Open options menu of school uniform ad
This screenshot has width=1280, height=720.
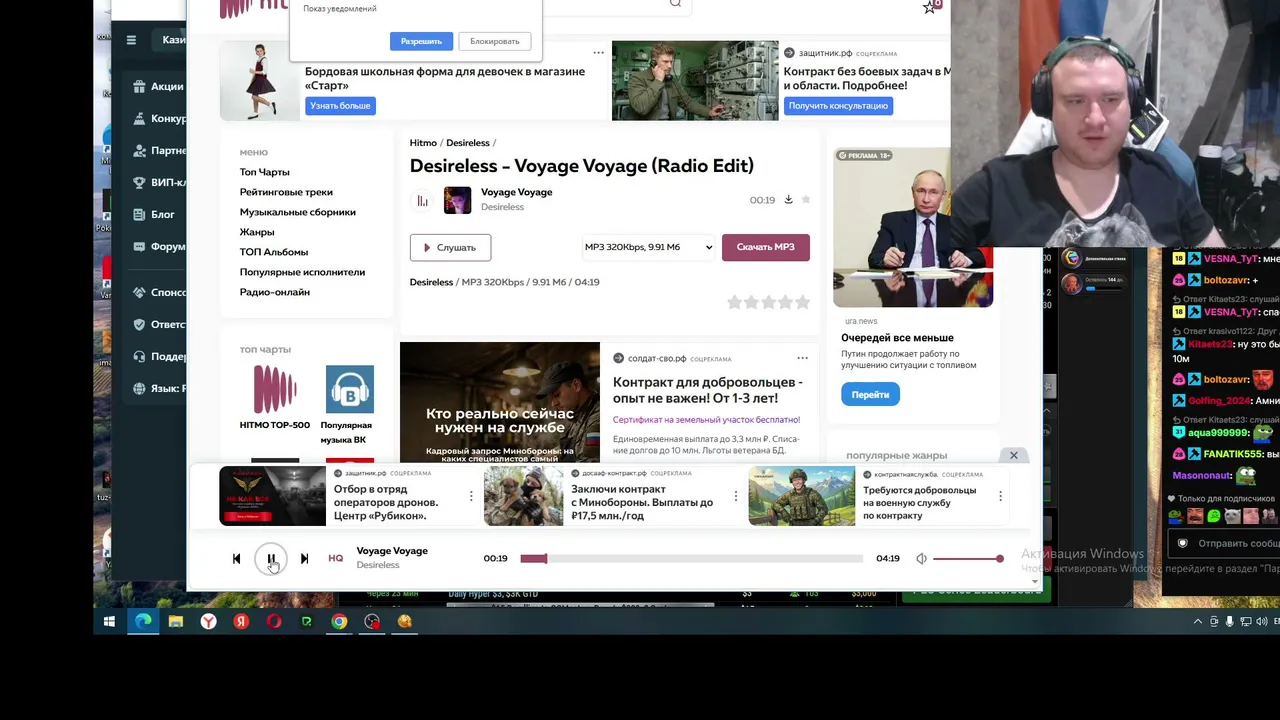(x=598, y=53)
